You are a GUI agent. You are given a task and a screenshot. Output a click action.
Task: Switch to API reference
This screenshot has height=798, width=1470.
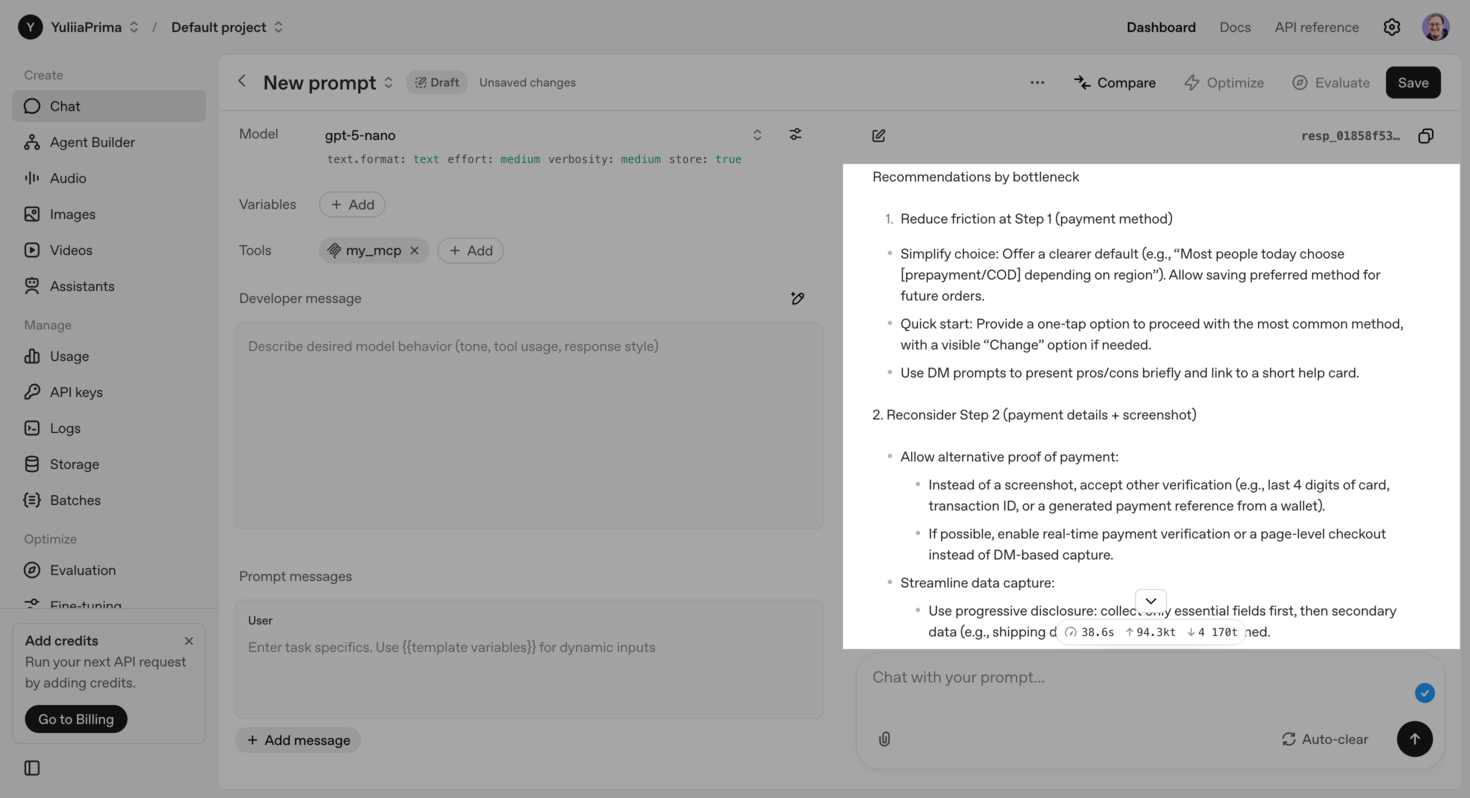coord(1316,27)
